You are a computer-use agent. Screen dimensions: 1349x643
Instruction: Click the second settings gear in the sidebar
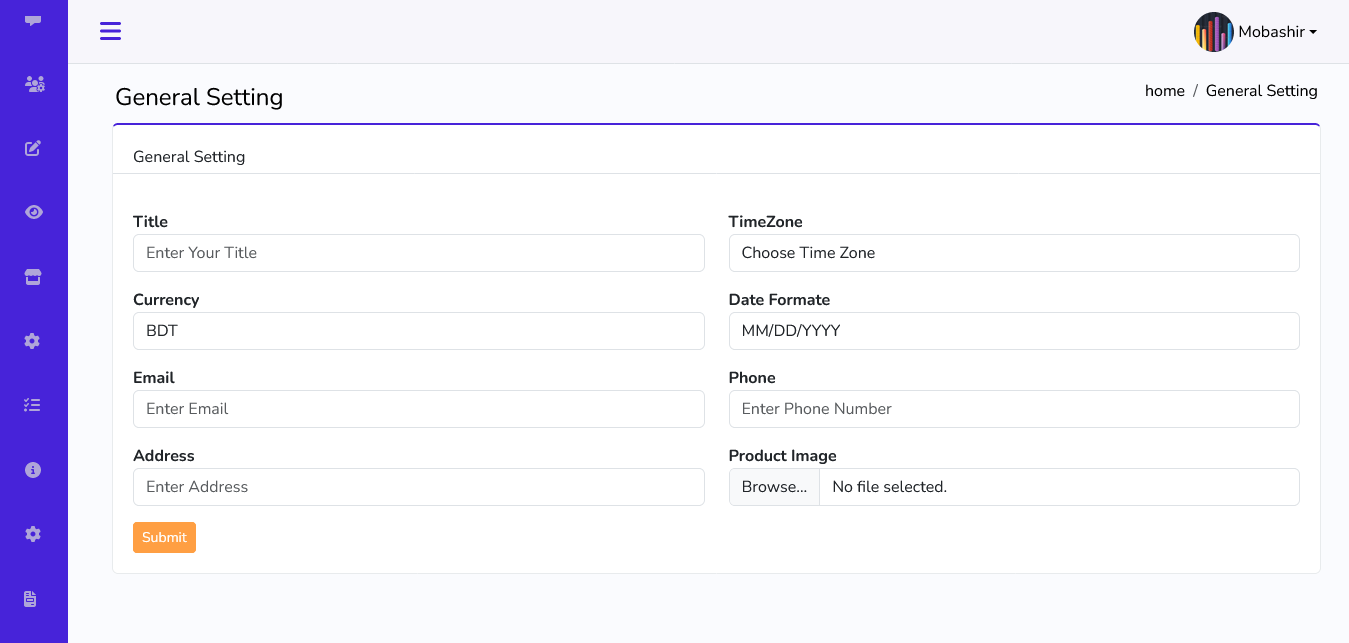coord(33,533)
